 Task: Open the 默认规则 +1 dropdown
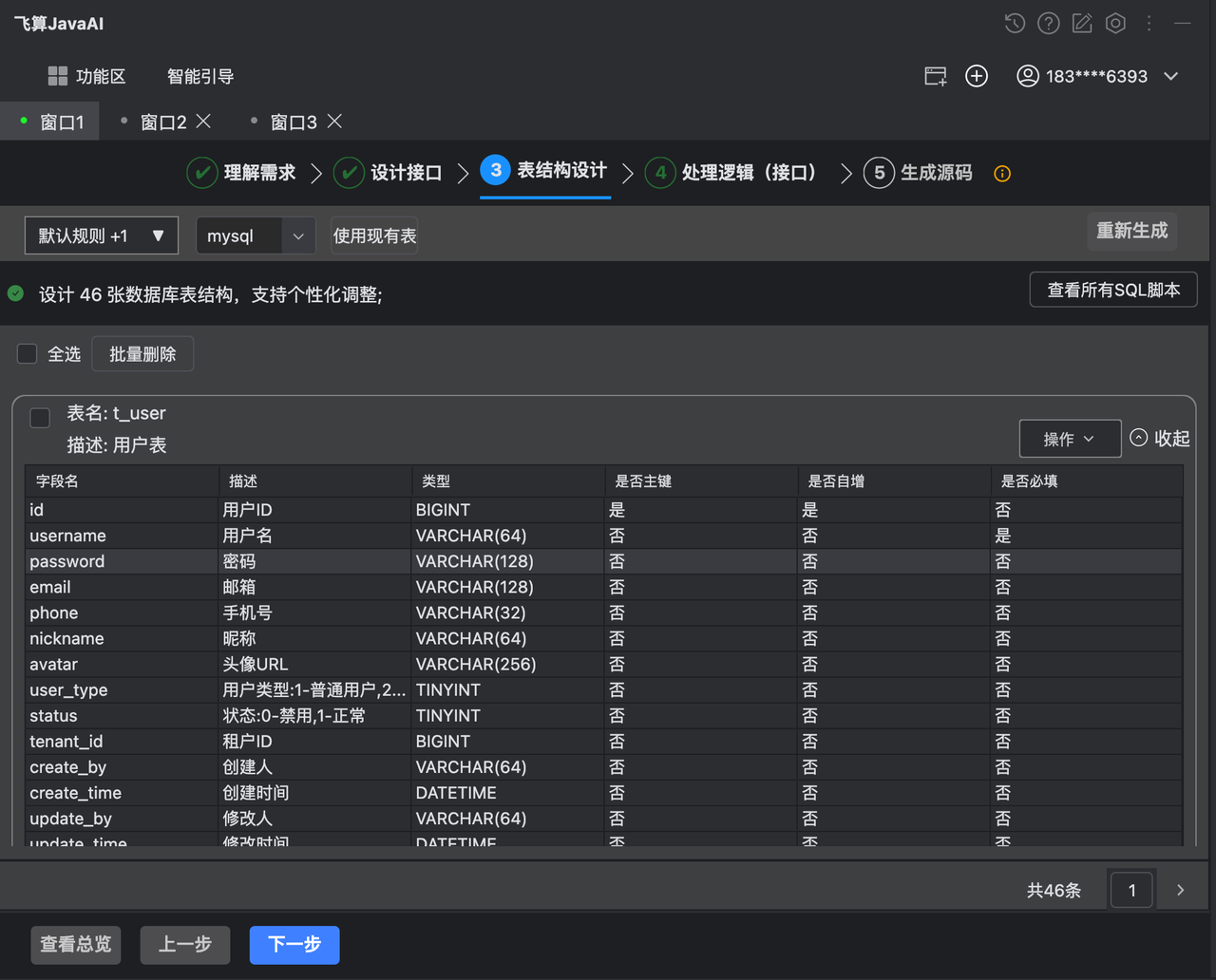point(102,236)
